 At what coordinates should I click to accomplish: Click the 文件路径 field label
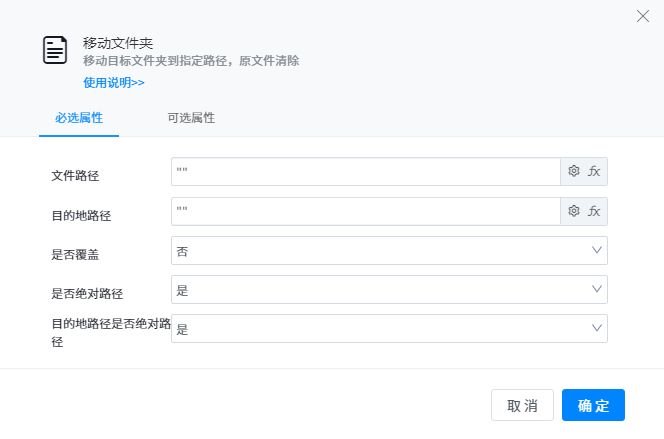pos(75,176)
